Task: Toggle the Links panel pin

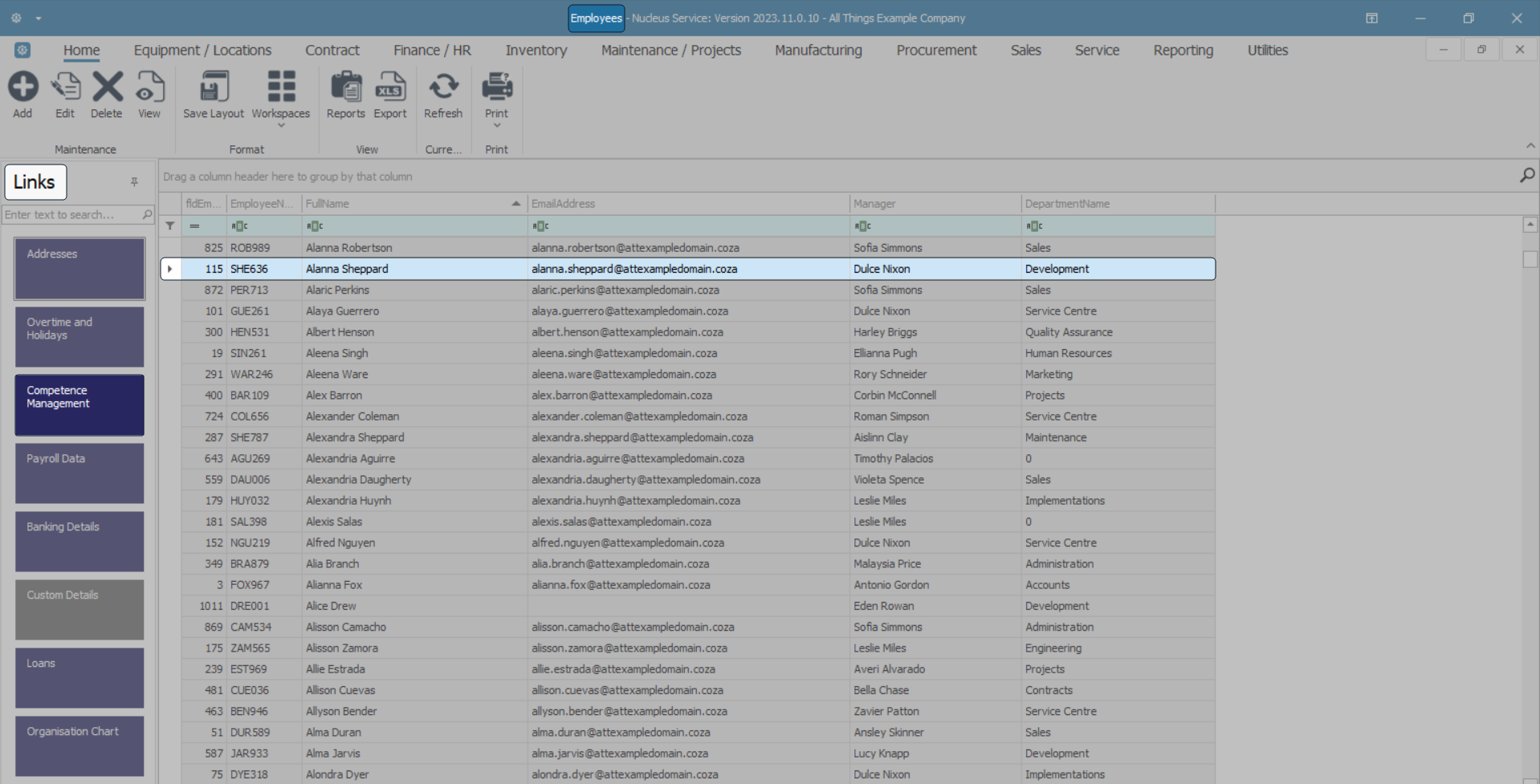Action: click(134, 182)
